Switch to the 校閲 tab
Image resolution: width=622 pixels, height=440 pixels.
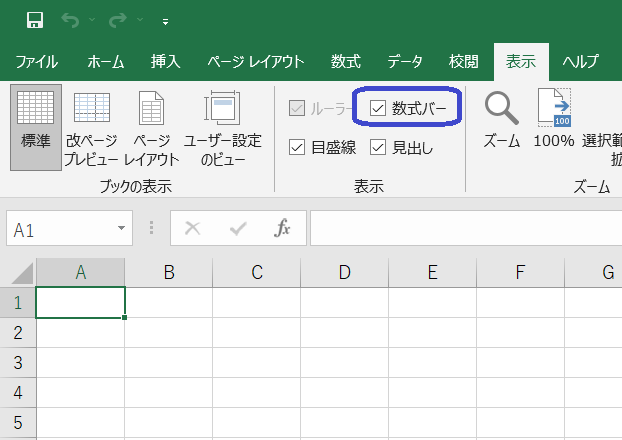pos(463,62)
